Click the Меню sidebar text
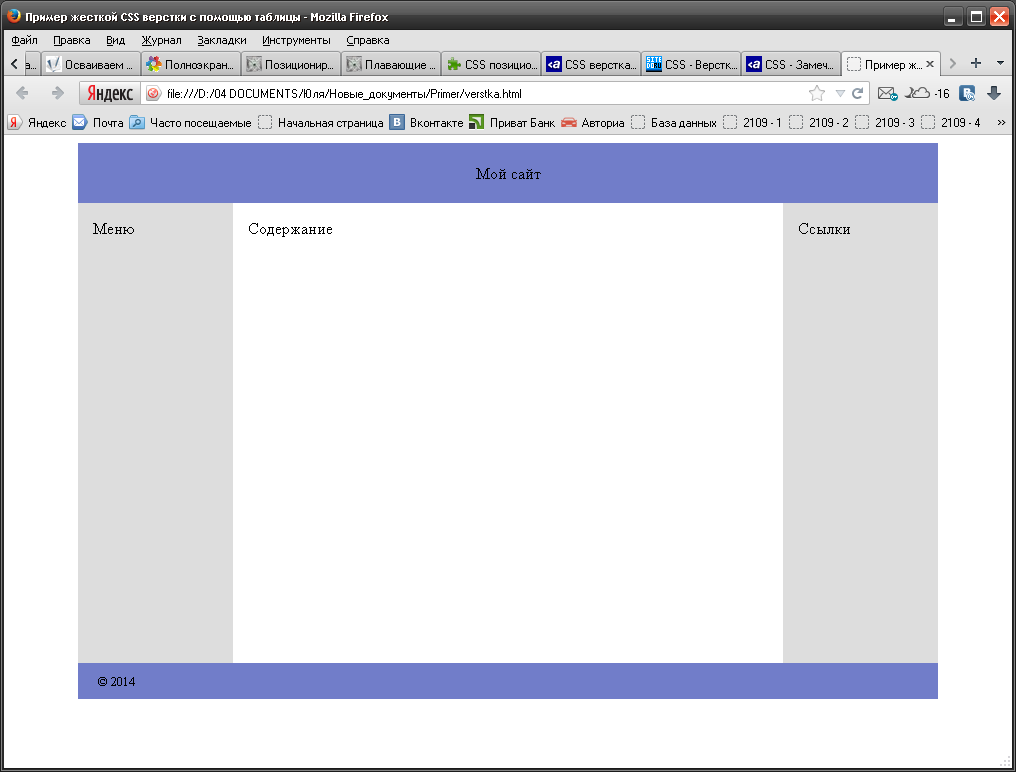 click(x=113, y=229)
